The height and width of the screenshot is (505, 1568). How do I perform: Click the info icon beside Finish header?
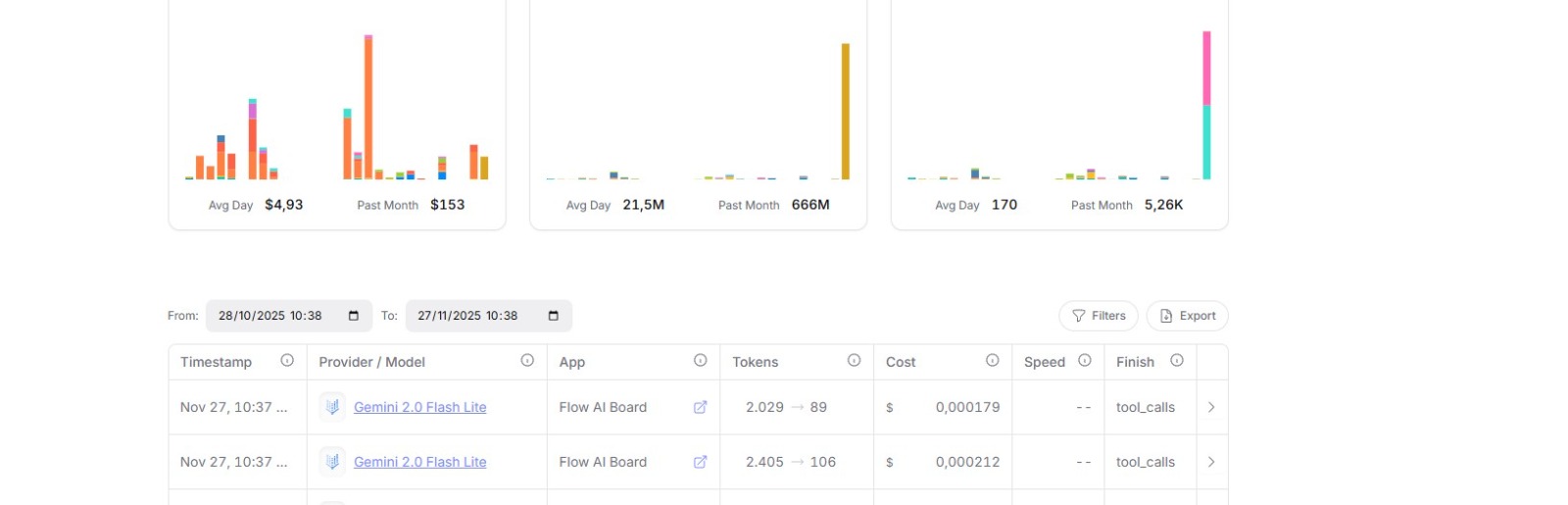(1177, 361)
